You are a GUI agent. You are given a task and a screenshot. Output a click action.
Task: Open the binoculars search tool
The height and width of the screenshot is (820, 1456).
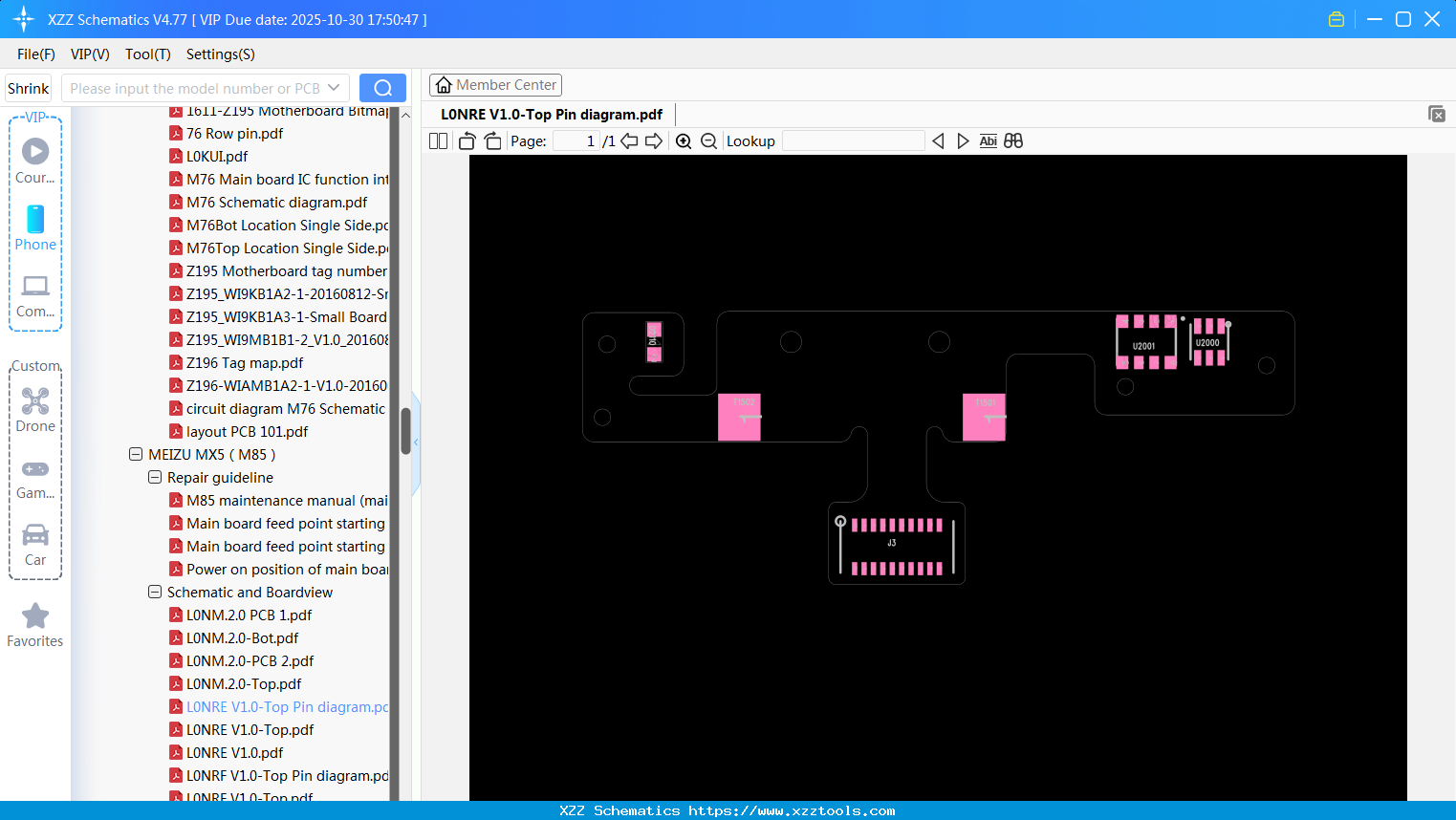pos(1013,140)
